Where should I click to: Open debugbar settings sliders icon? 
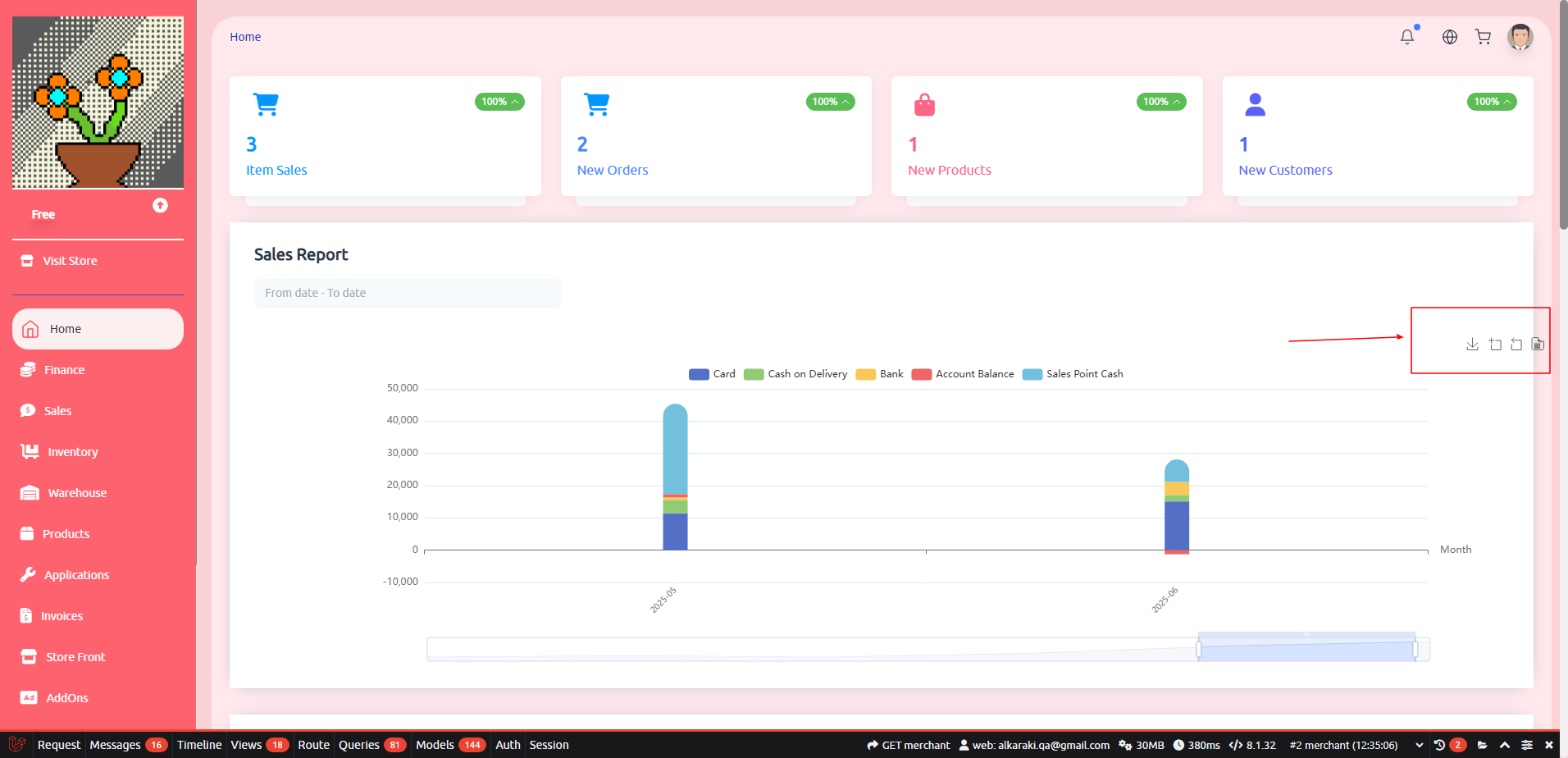pyautogui.click(x=1526, y=745)
